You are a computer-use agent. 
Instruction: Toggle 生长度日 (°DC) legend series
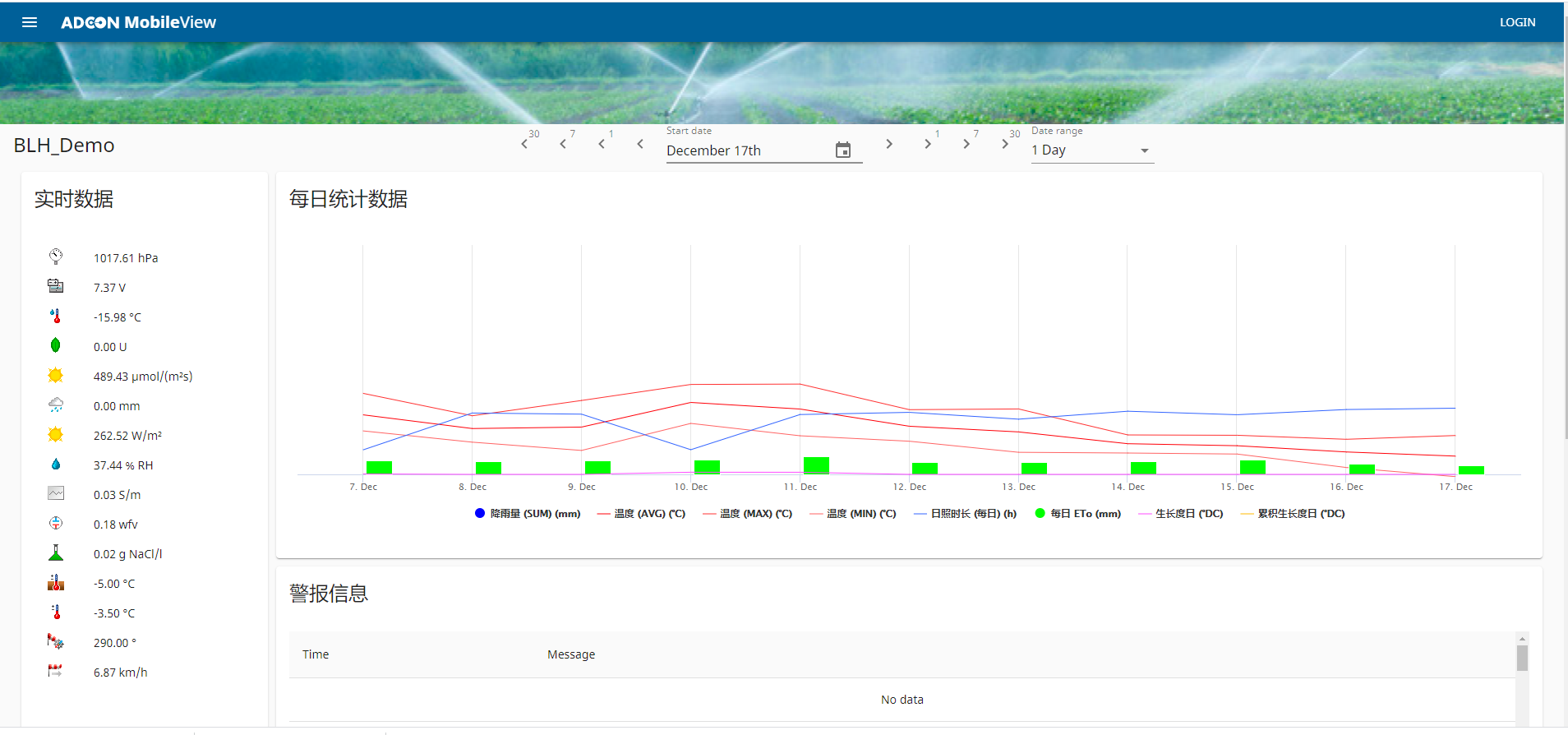[x=1181, y=513]
